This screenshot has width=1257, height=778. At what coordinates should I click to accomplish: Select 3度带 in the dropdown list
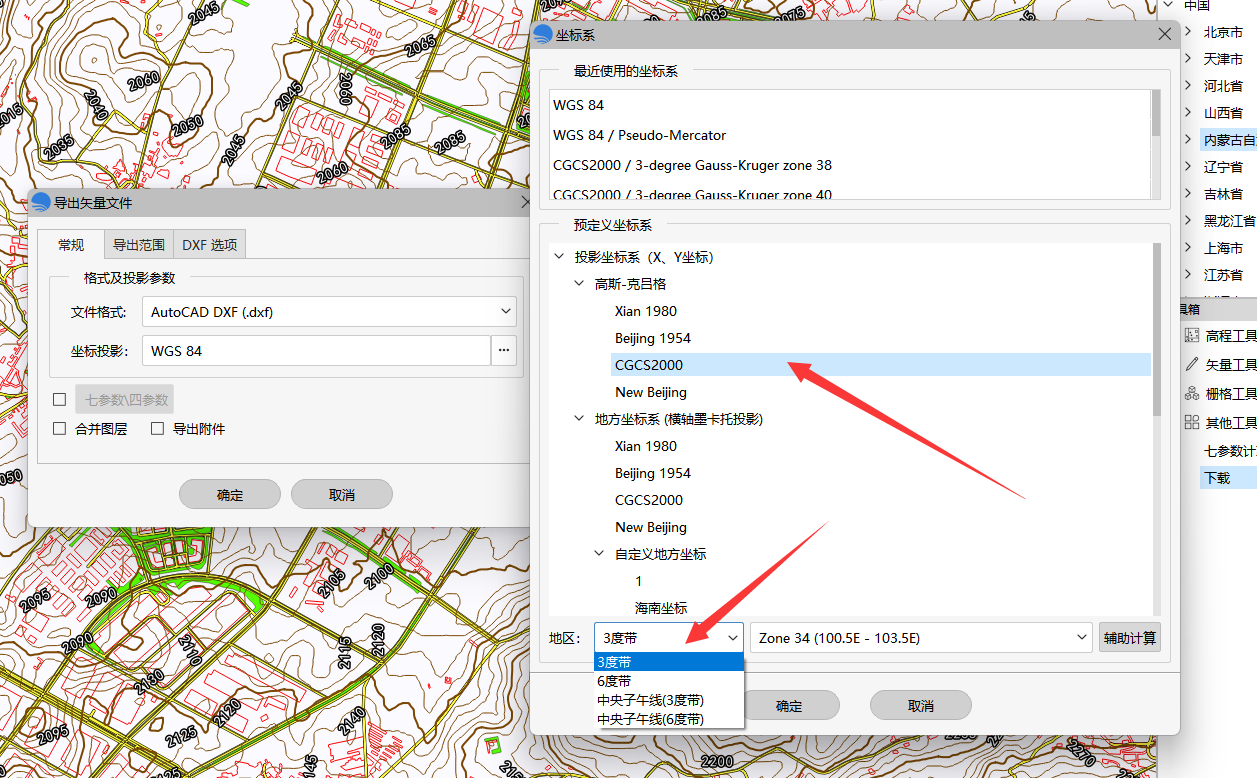[669, 662]
